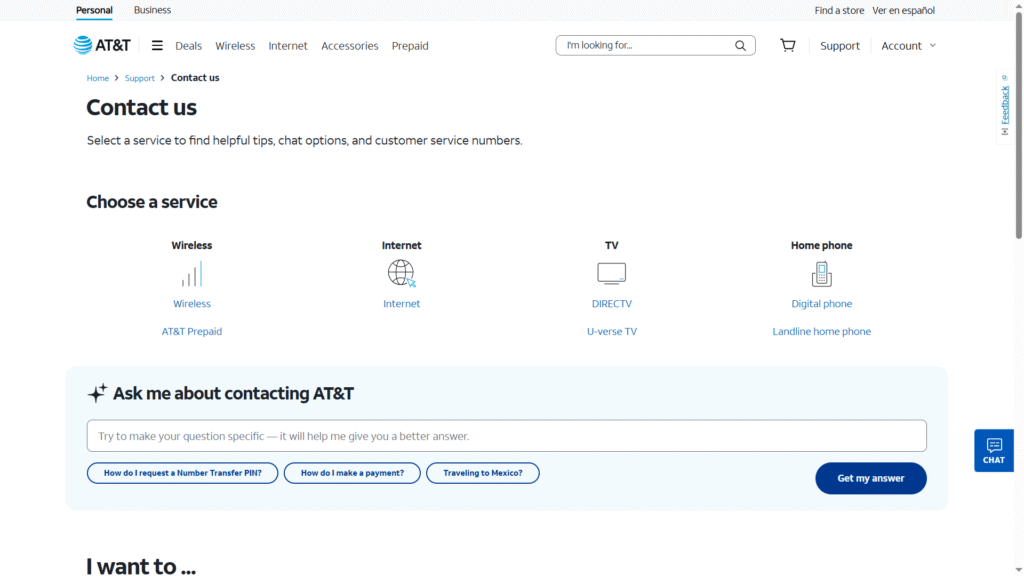
Task: Open the hamburger navigation menu
Action: 157,44
